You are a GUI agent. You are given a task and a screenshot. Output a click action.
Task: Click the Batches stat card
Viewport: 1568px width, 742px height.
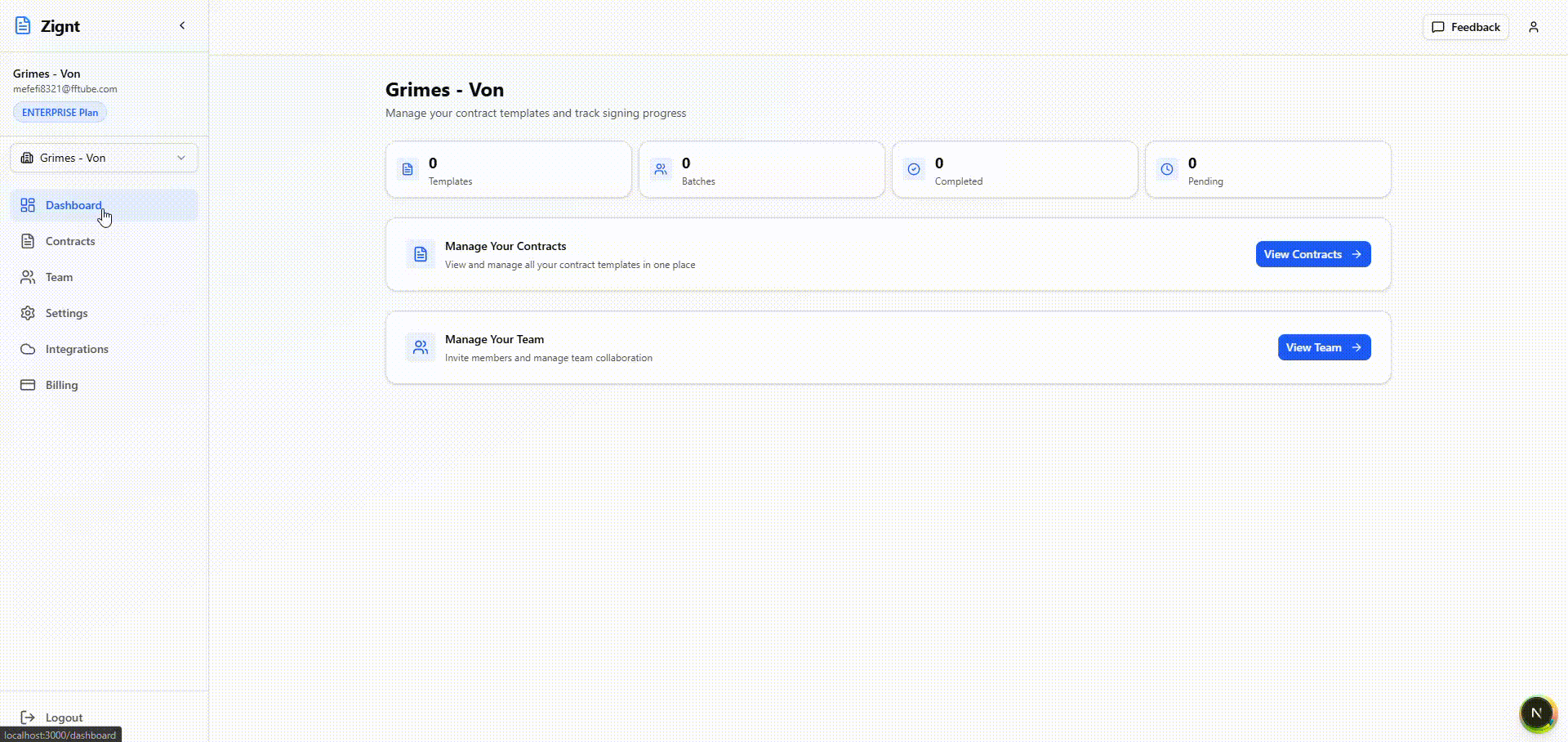point(761,170)
